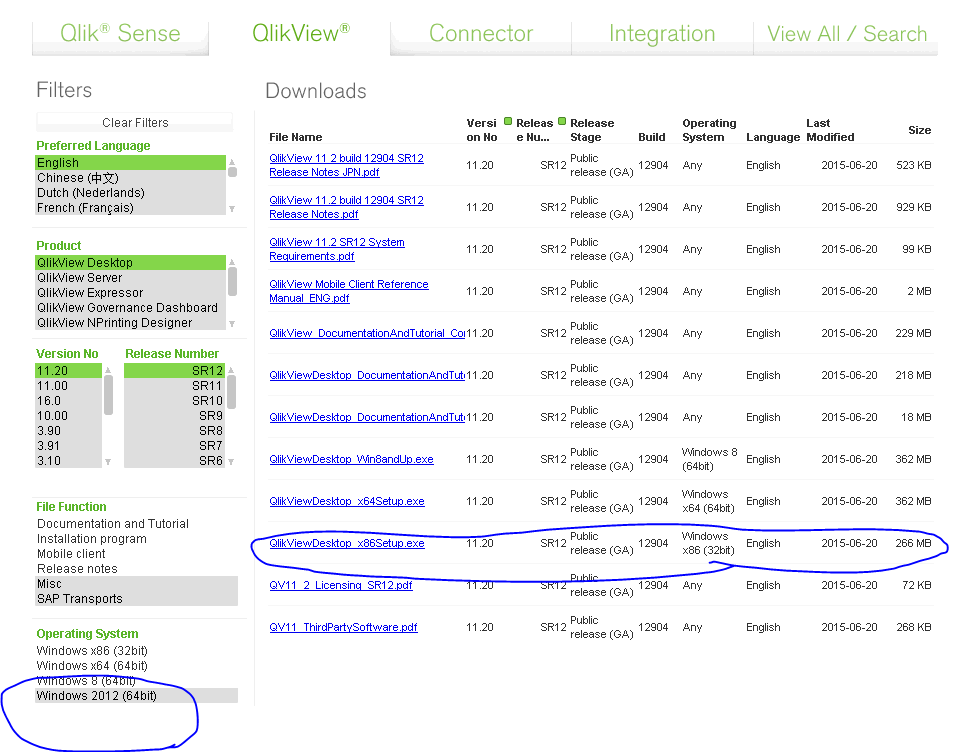Pick QlikView Governance Dashboard product
Image resolution: width=971 pixels, height=752 pixels.
pos(131,308)
